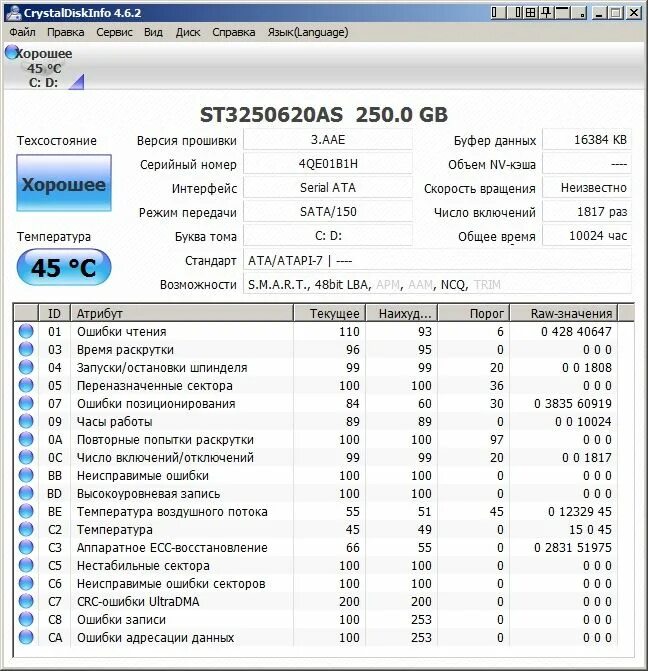Click the serial number field 4QE01B1H

click(328, 163)
